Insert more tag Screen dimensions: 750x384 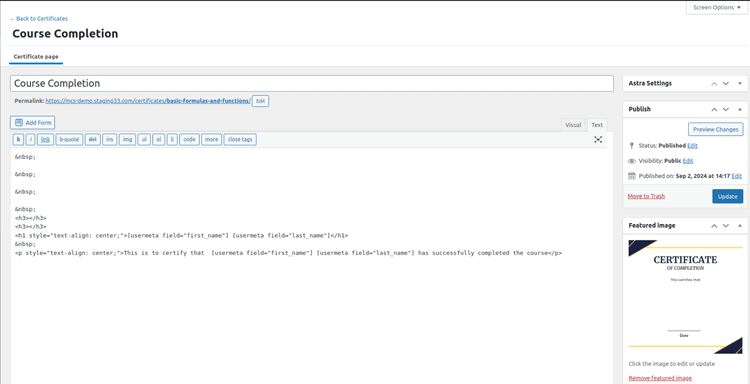click(x=211, y=139)
